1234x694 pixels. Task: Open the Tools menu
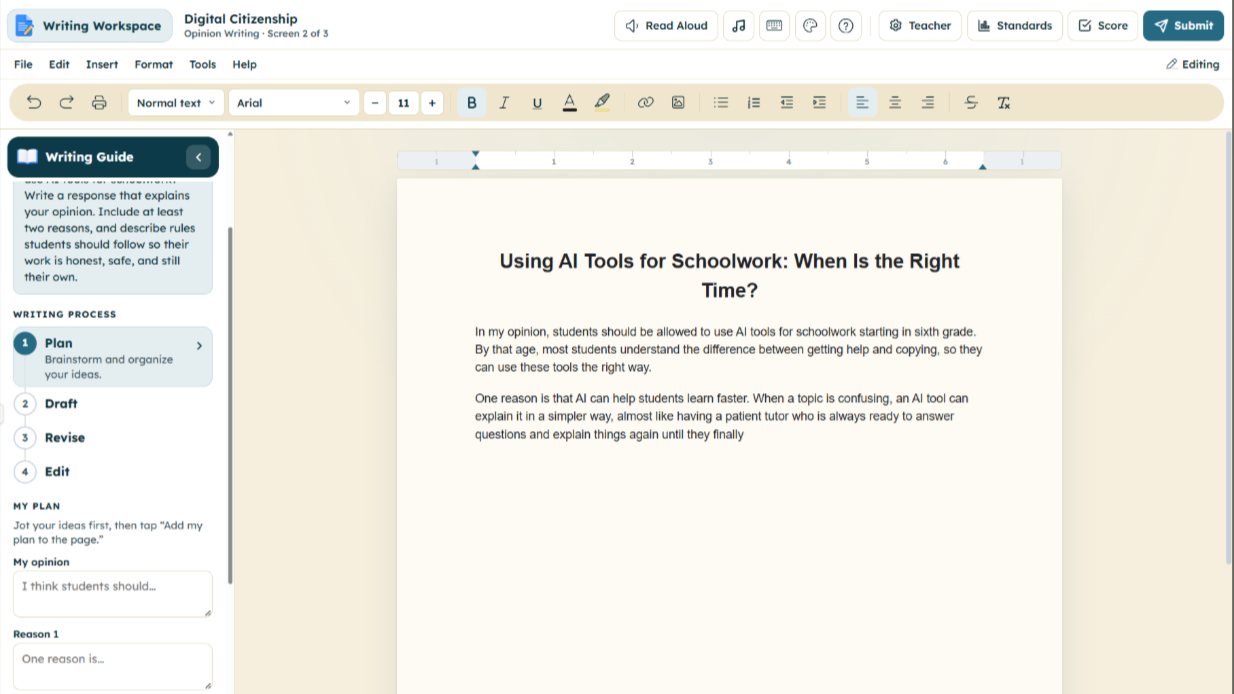[x=202, y=64]
